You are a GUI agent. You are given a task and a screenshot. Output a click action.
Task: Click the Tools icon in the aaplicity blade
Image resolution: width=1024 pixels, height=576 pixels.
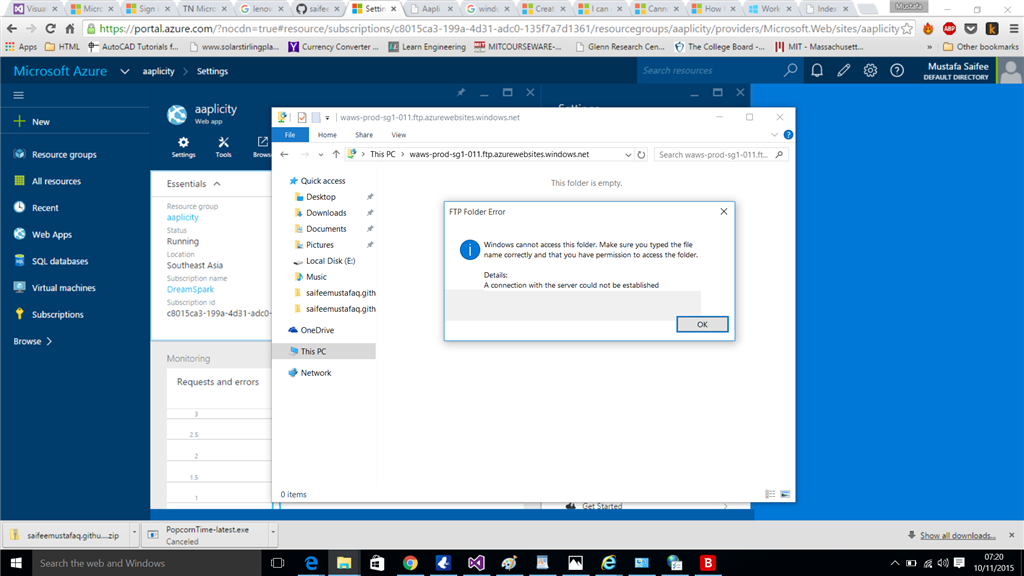click(223, 147)
